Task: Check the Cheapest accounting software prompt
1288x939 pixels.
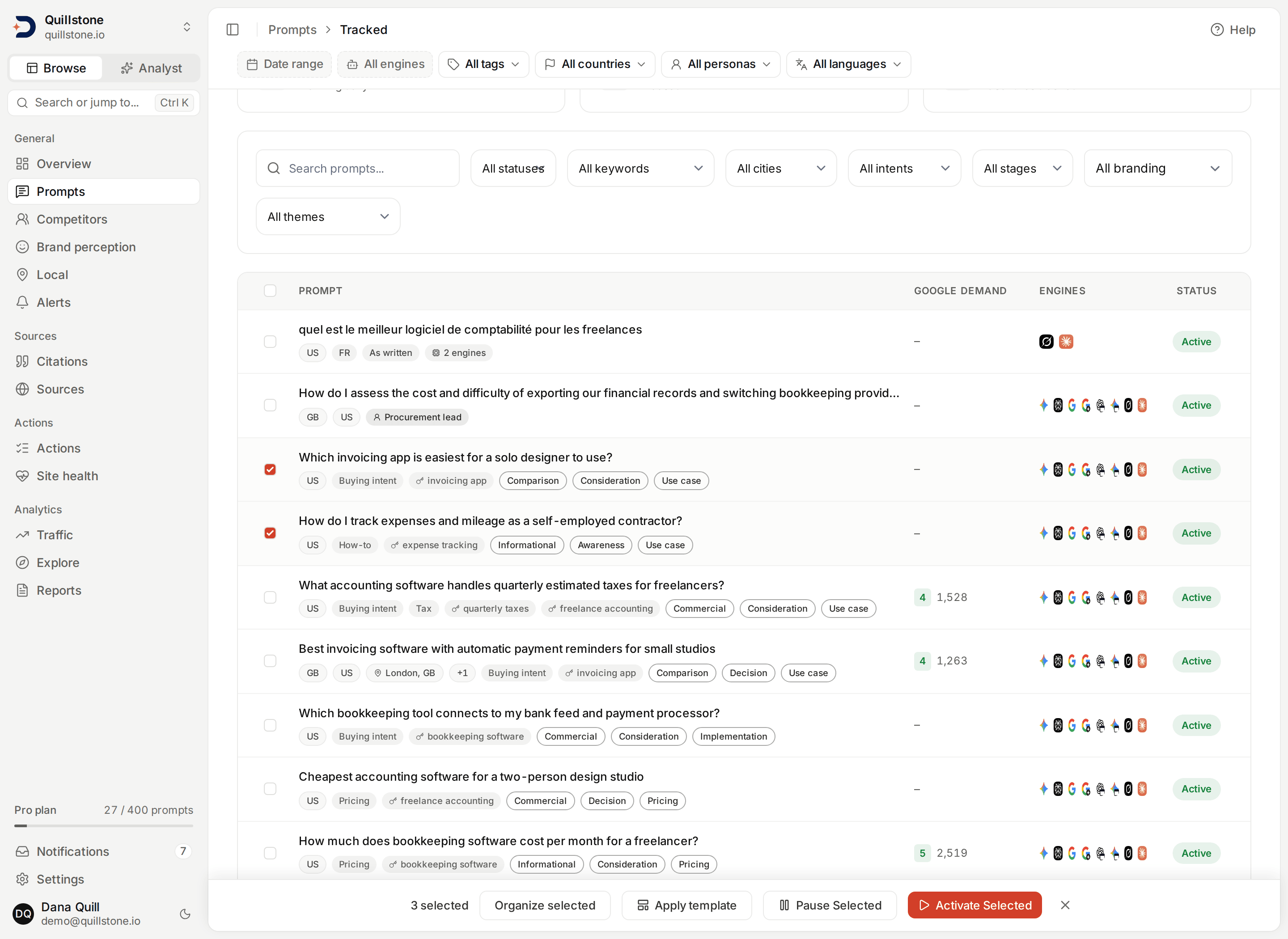Action: 270,789
